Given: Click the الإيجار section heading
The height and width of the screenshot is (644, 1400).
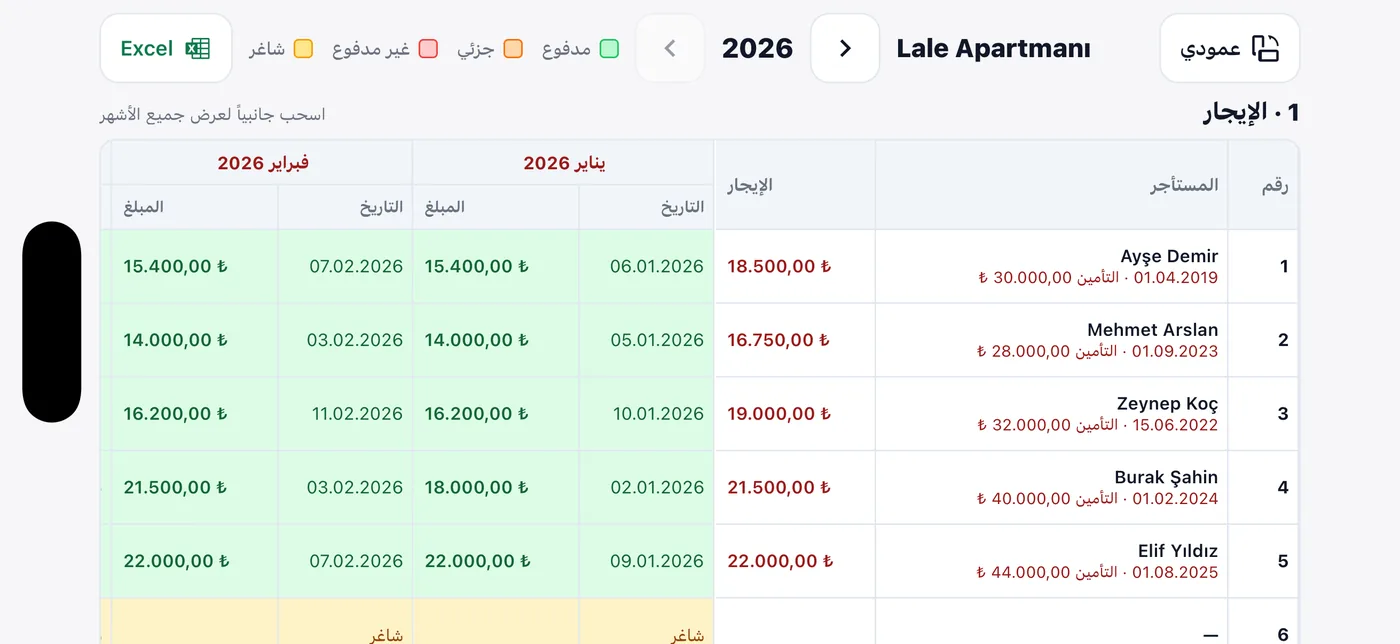Looking at the screenshot, I should pos(1251,113).
